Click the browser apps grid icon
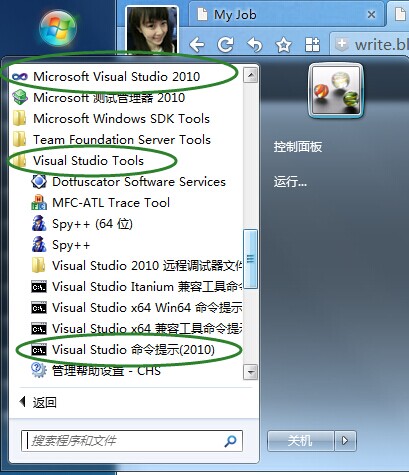Image resolution: width=409 pixels, height=475 pixels. pyautogui.click(x=312, y=45)
